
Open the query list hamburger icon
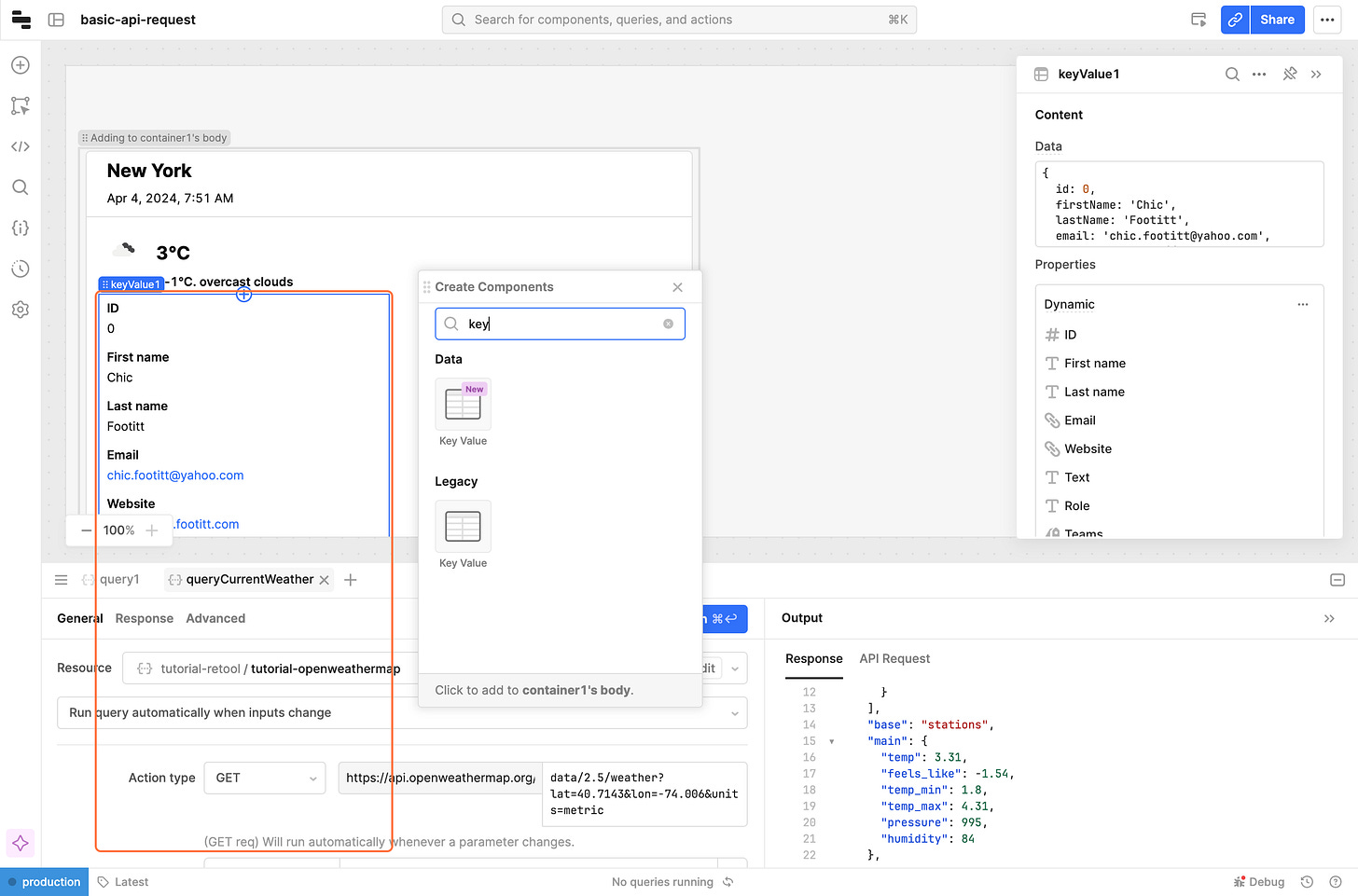click(x=62, y=580)
